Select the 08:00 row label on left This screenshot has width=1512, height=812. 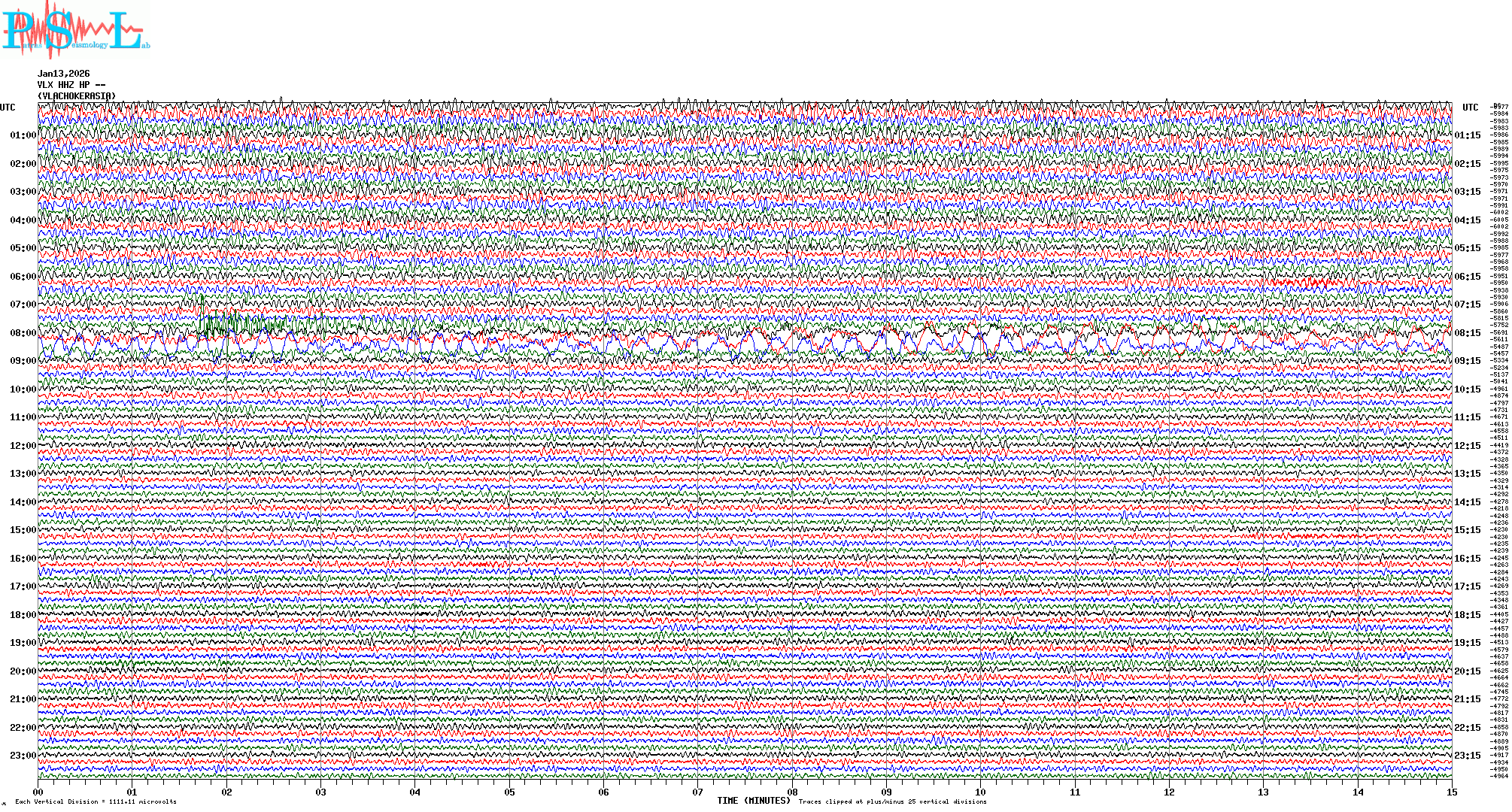tap(23, 333)
